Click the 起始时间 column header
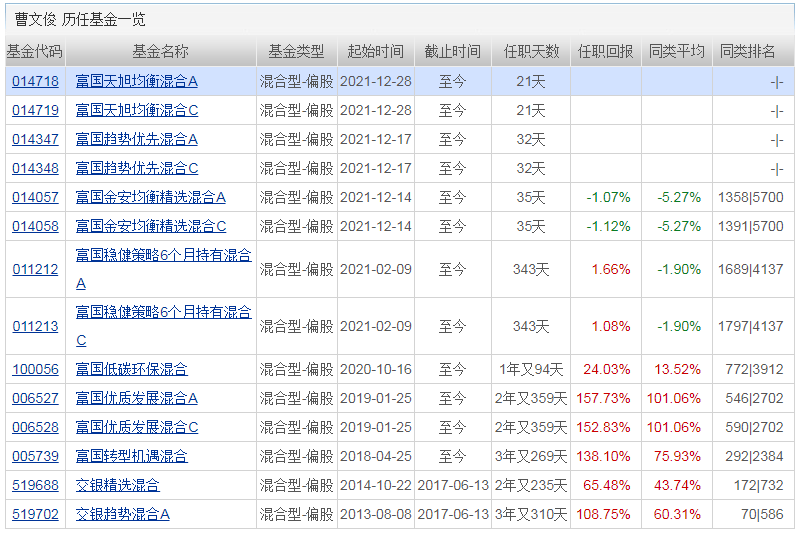The image size is (799, 537). (375, 52)
